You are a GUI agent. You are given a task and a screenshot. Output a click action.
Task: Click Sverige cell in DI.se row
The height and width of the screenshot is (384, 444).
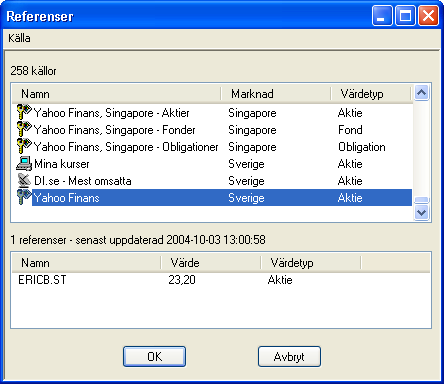click(246, 181)
